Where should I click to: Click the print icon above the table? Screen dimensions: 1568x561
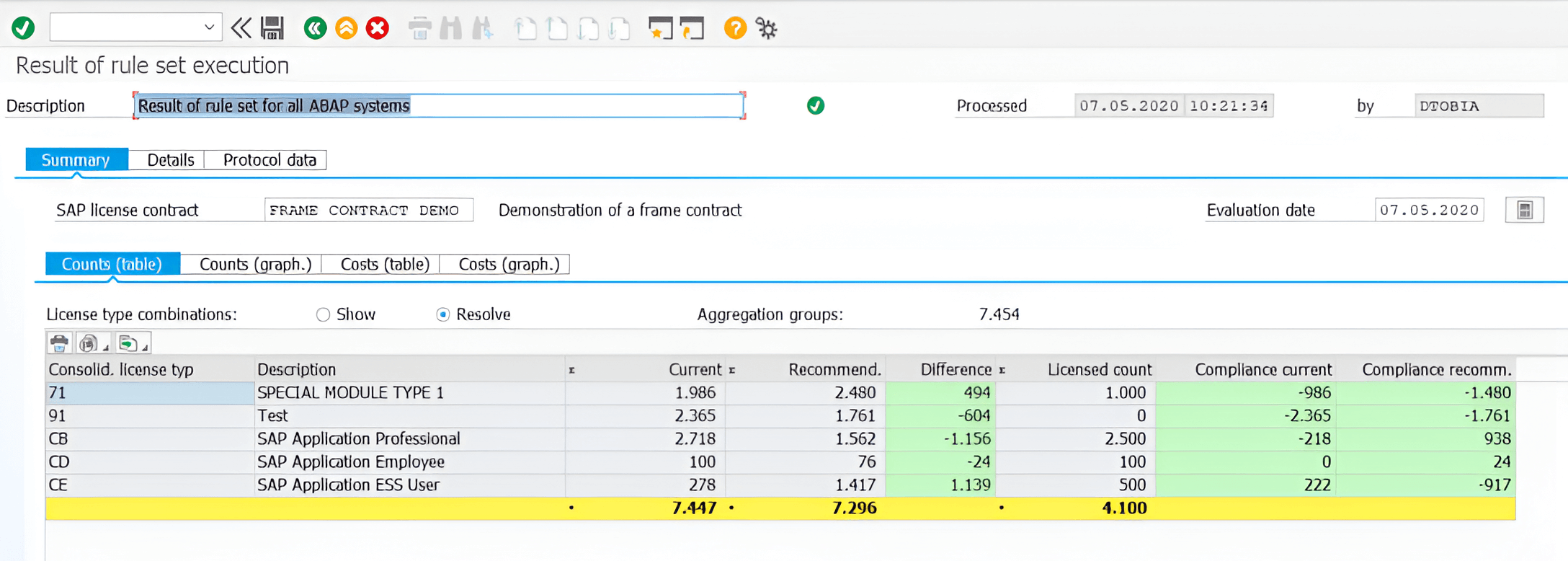tap(59, 343)
